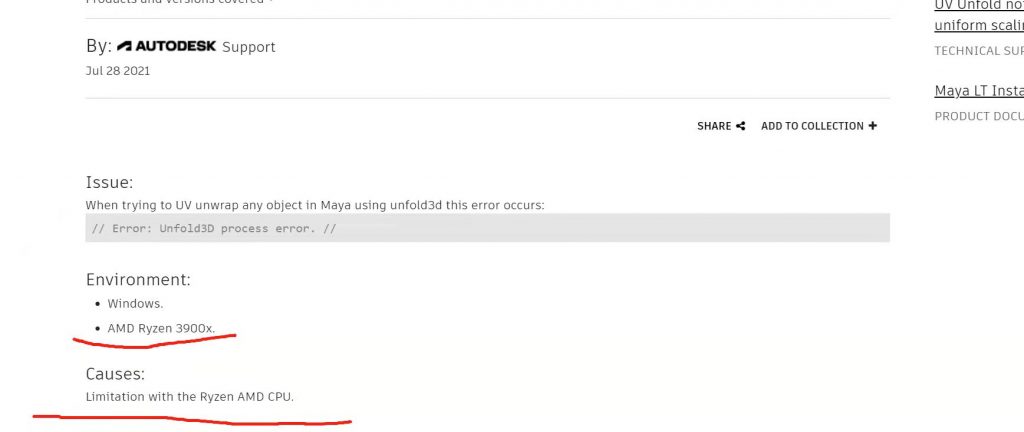1024x432 pixels.
Task: Click the Share icon
Action: [x=741, y=126]
